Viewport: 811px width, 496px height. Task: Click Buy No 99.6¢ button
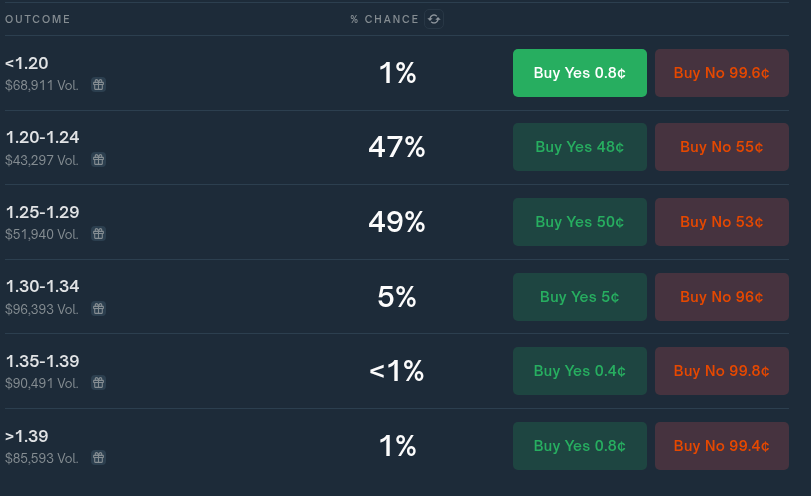point(722,73)
